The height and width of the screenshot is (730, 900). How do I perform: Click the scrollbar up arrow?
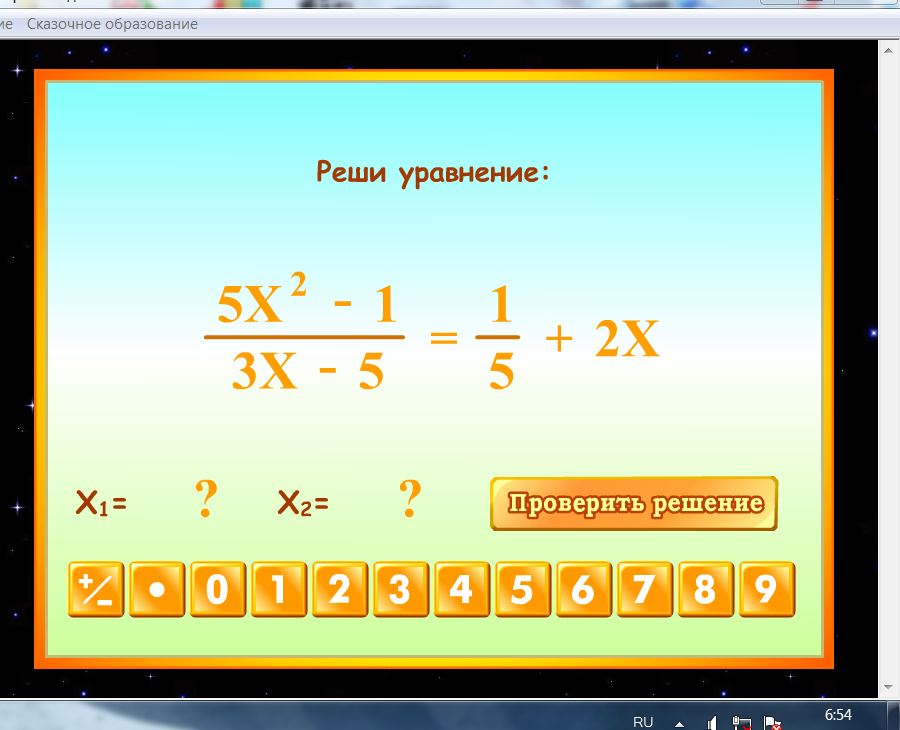tap(889, 49)
